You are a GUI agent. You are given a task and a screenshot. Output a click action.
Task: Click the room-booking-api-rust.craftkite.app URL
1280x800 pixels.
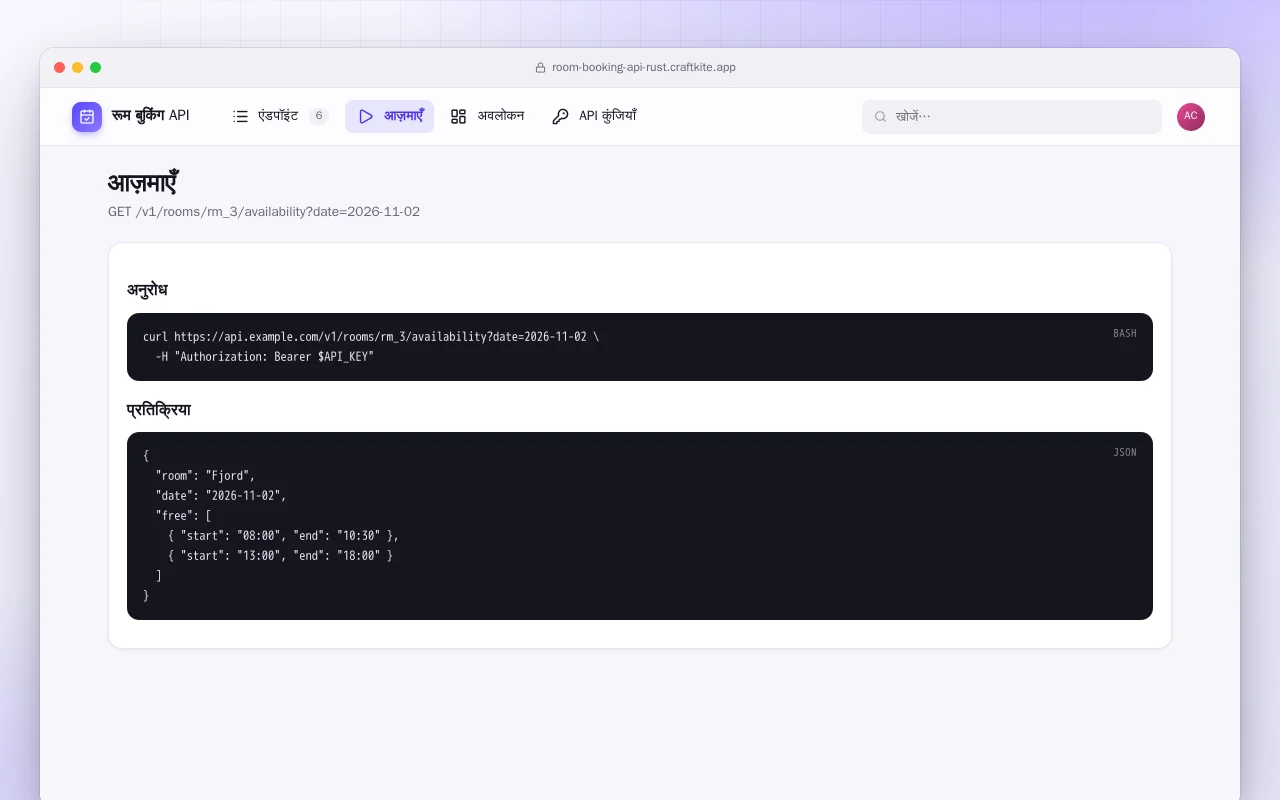(x=644, y=68)
